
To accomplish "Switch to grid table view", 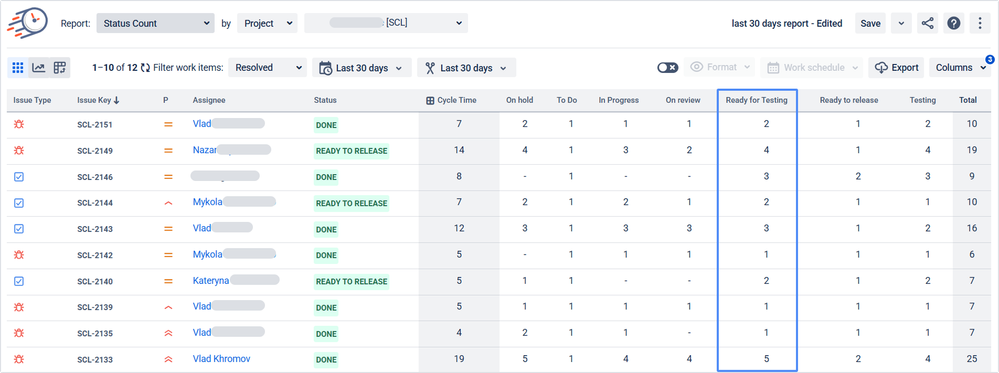I will pos(18,68).
